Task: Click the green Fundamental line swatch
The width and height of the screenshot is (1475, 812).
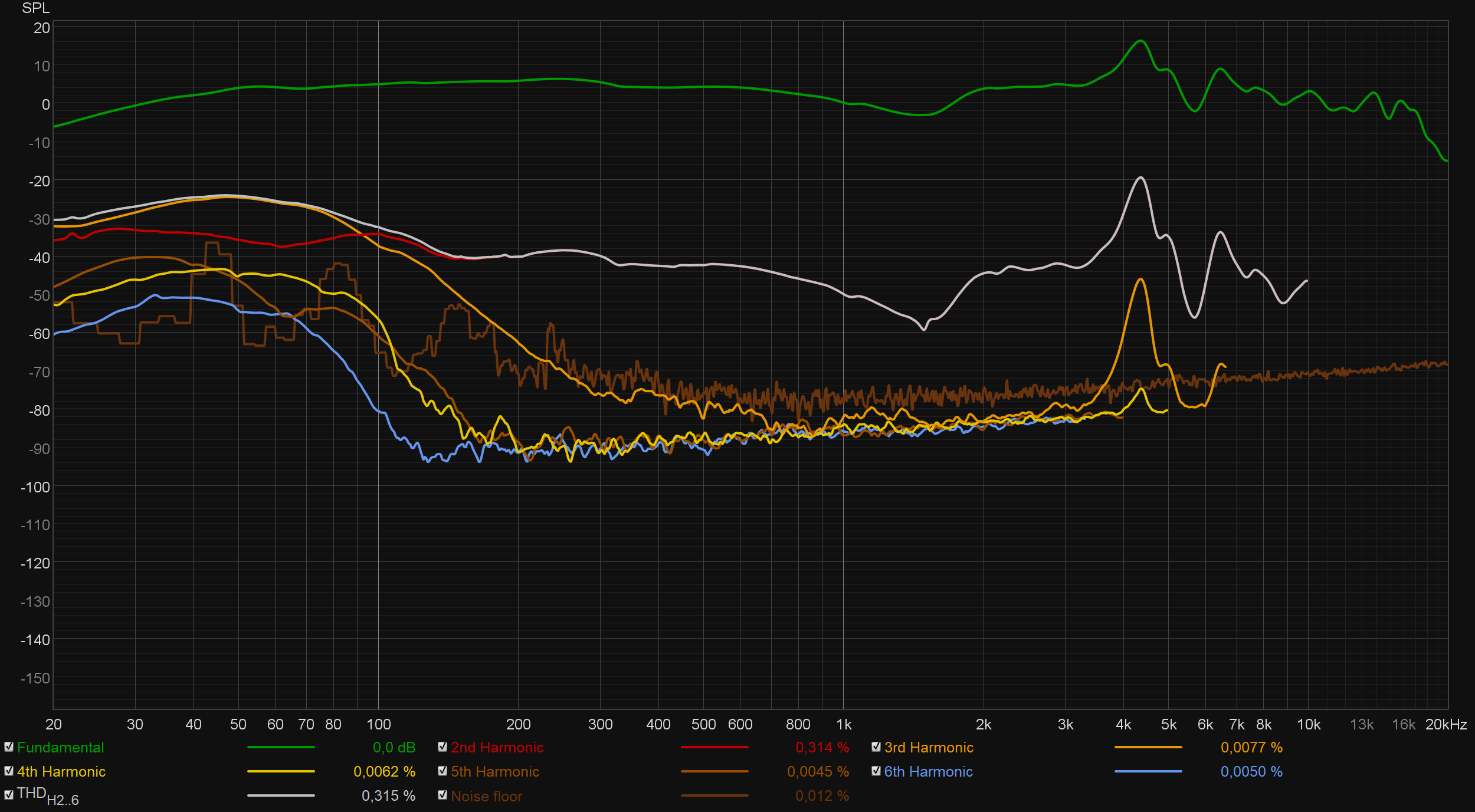Action: pos(281,747)
